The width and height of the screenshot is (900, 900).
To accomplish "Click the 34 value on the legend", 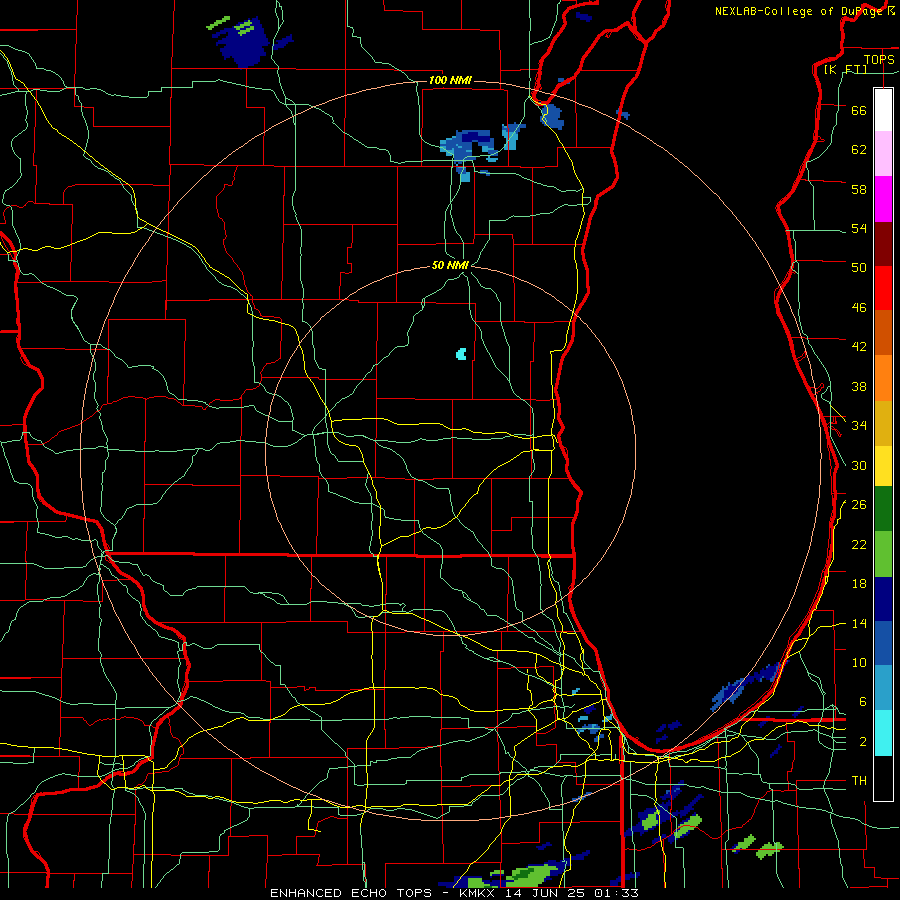I will 859,425.
